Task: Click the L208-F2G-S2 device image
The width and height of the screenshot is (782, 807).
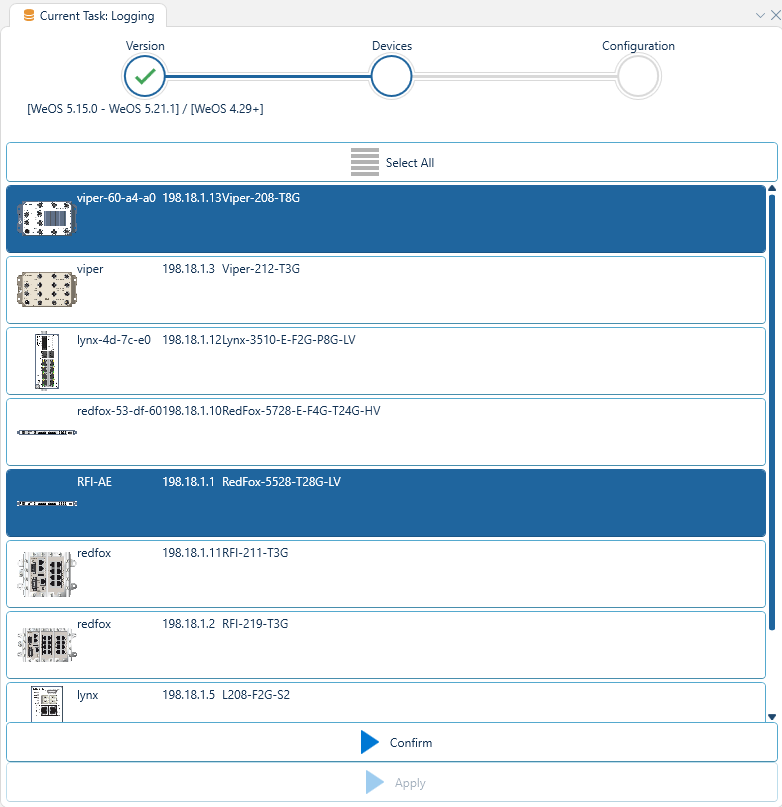Action: [x=47, y=704]
